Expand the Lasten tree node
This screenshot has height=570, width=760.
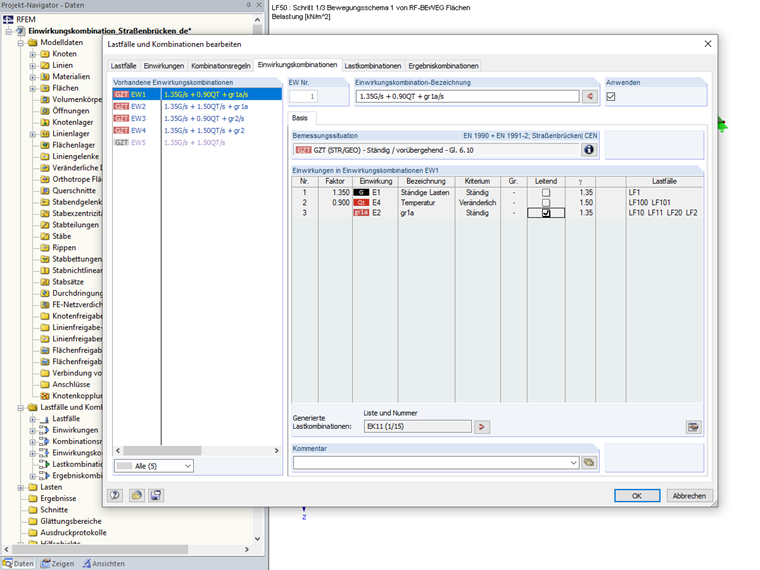(21, 487)
